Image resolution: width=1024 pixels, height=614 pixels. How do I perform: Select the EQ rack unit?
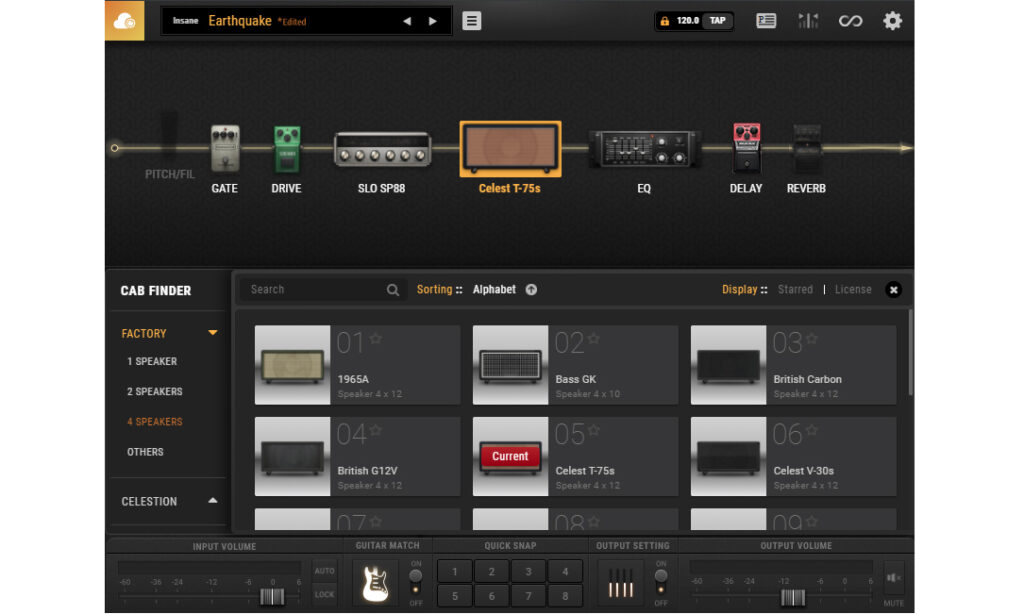click(x=645, y=149)
